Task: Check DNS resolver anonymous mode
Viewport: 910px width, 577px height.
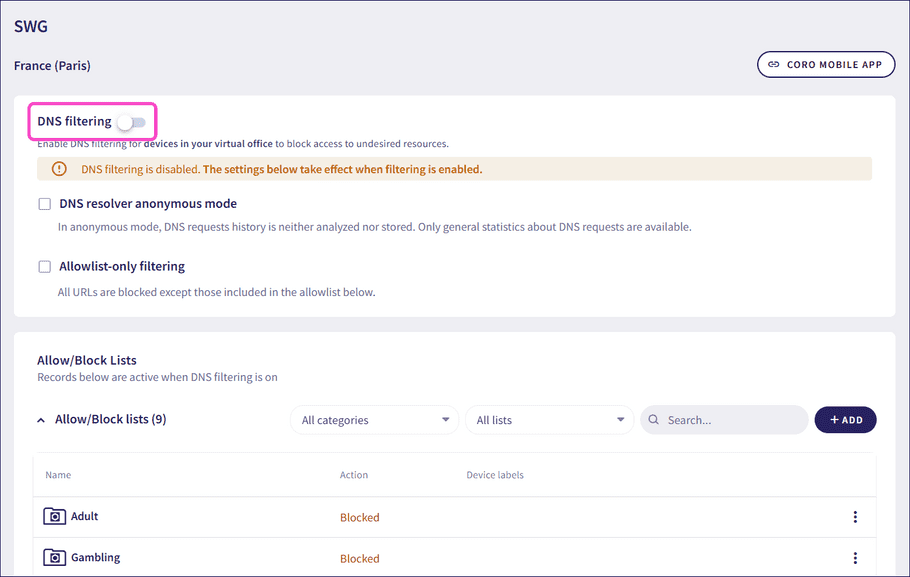Action: [x=44, y=203]
